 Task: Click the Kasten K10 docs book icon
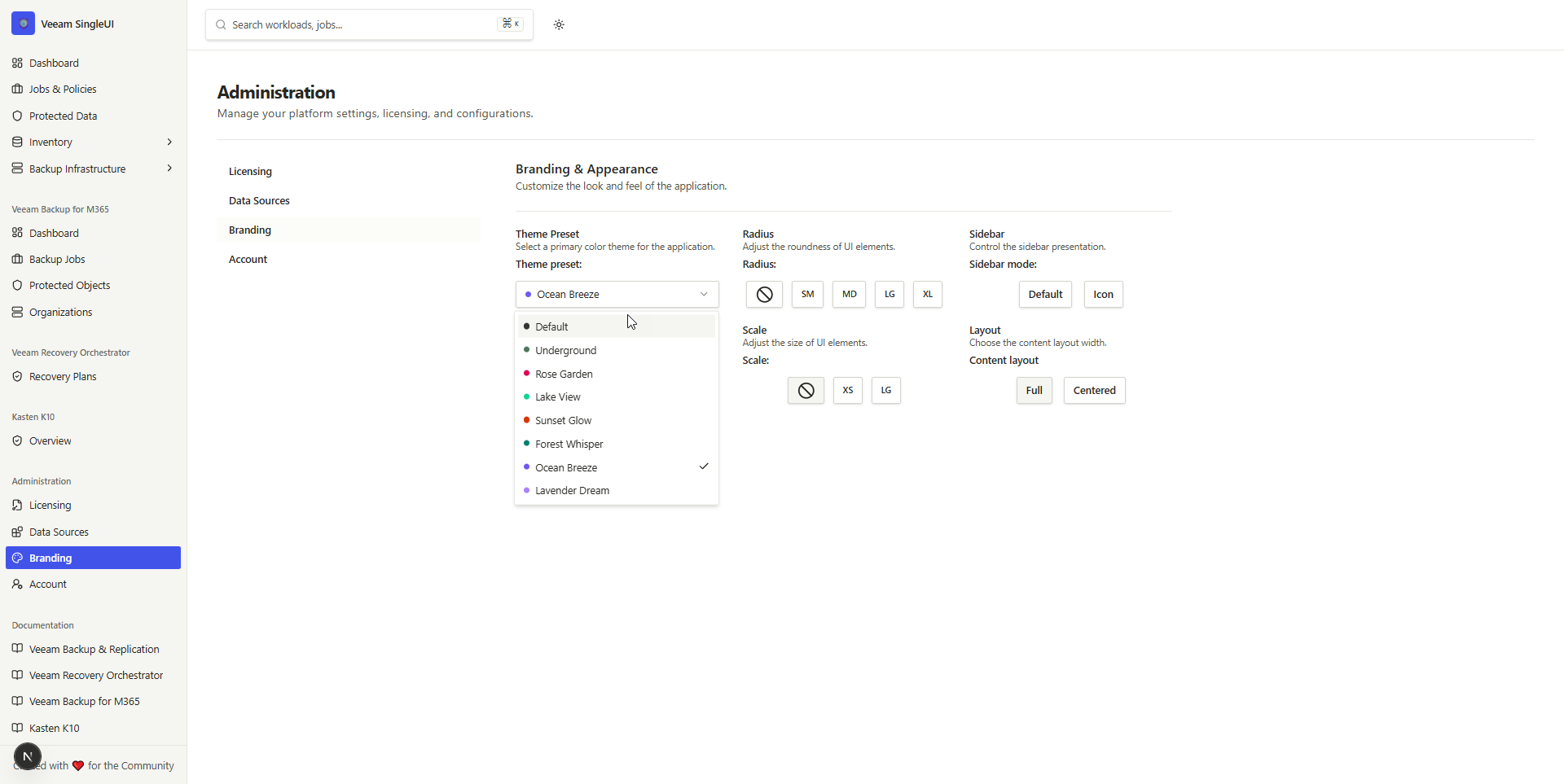[x=17, y=728]
